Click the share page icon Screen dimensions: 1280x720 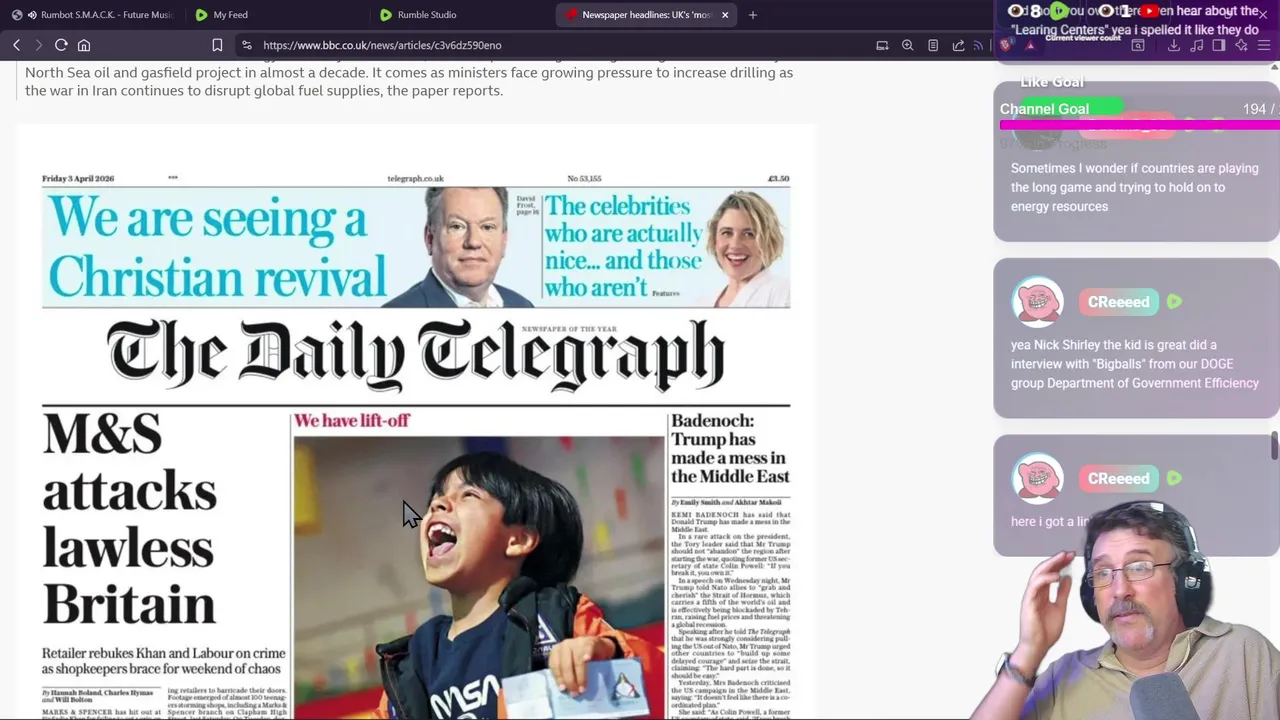[x=958, y=45]
